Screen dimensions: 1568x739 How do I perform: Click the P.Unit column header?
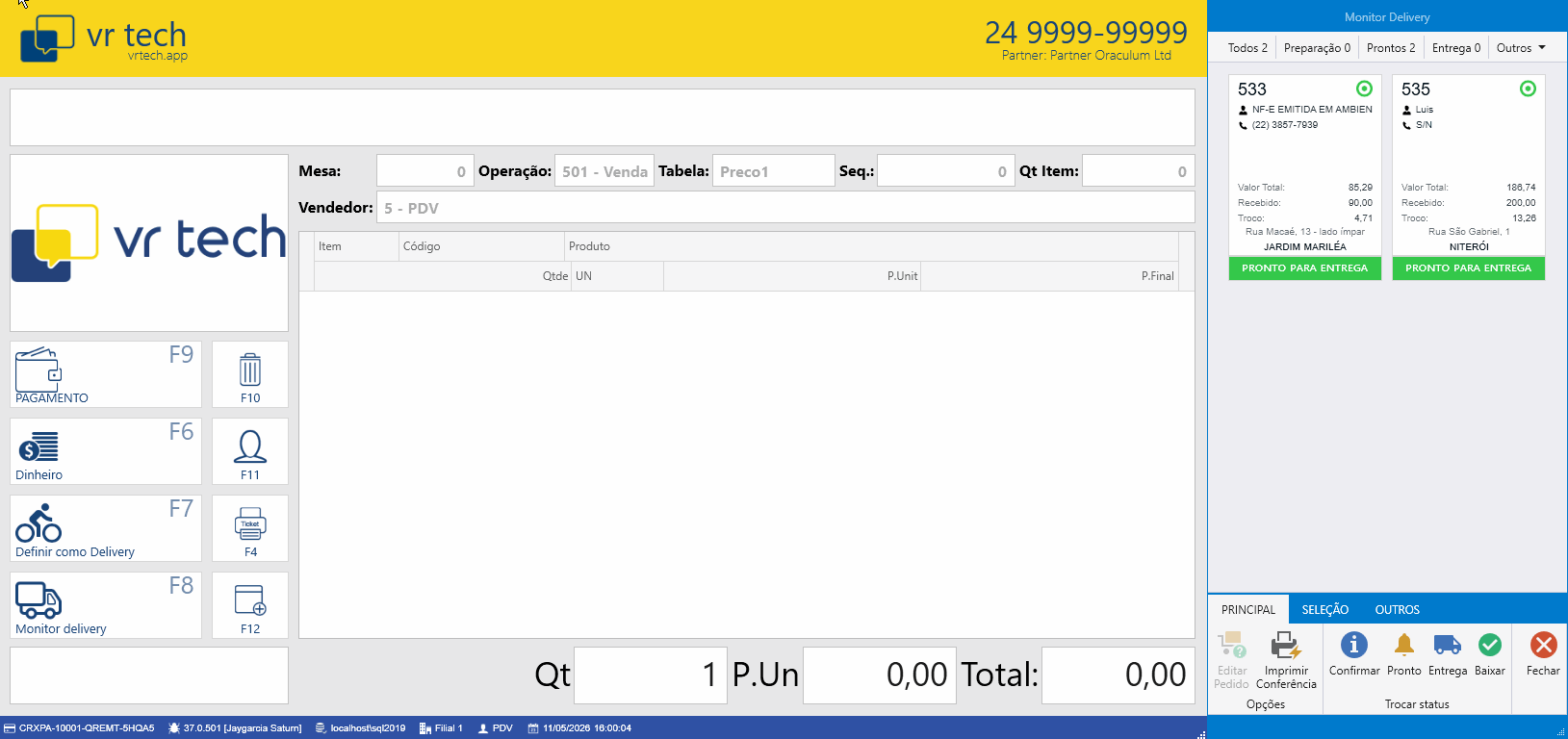coord(792,276)
